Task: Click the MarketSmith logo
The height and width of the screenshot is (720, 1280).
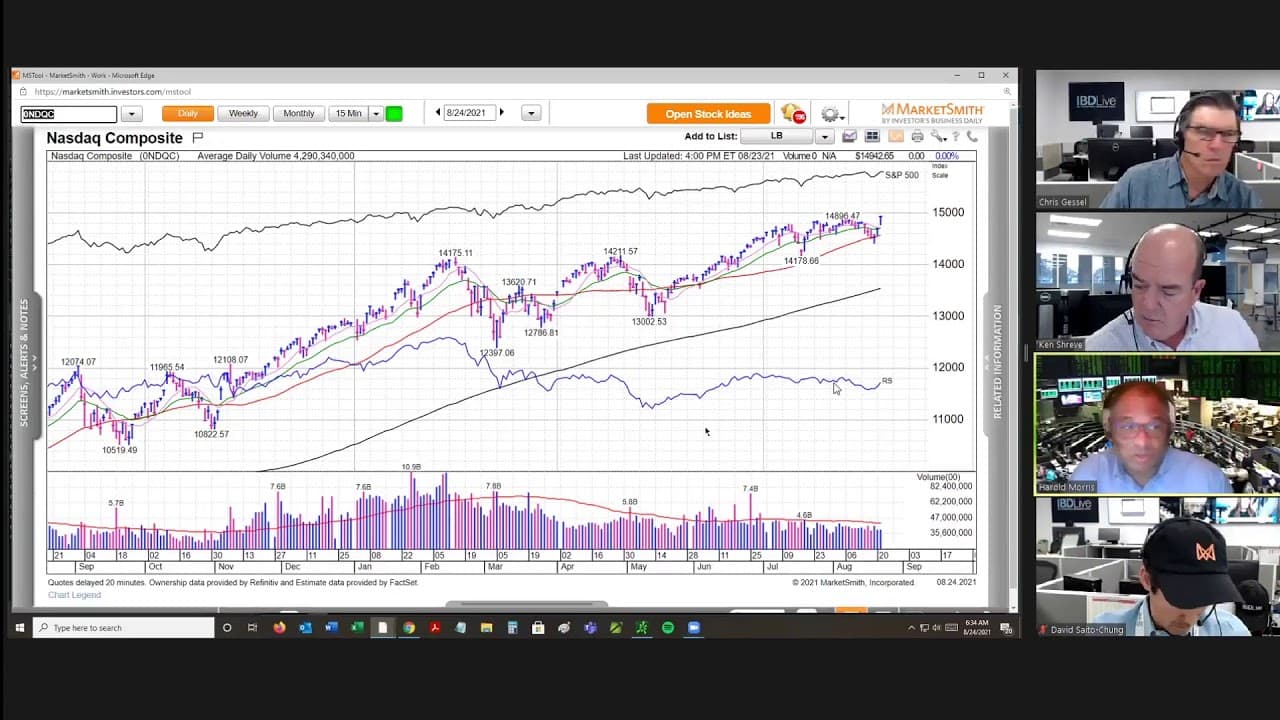Action: point(931,113)
